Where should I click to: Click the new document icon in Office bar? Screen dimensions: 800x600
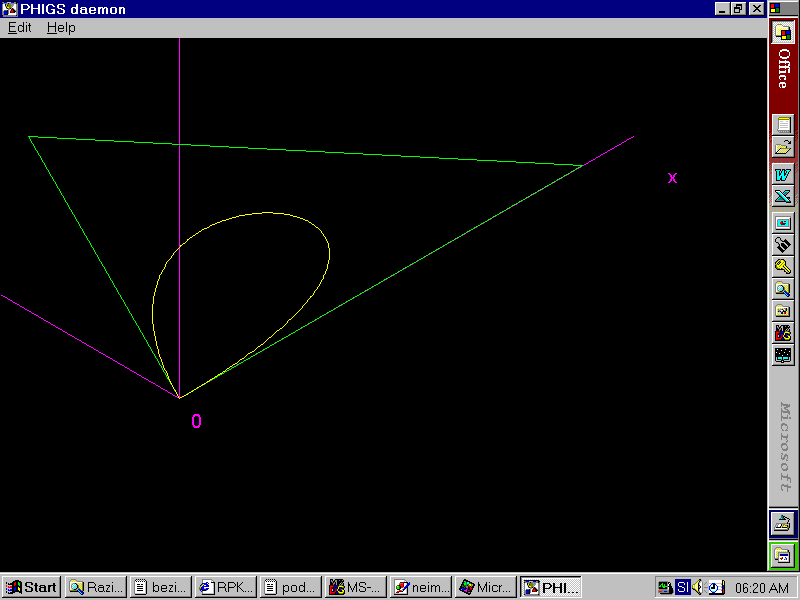point(783,125)
